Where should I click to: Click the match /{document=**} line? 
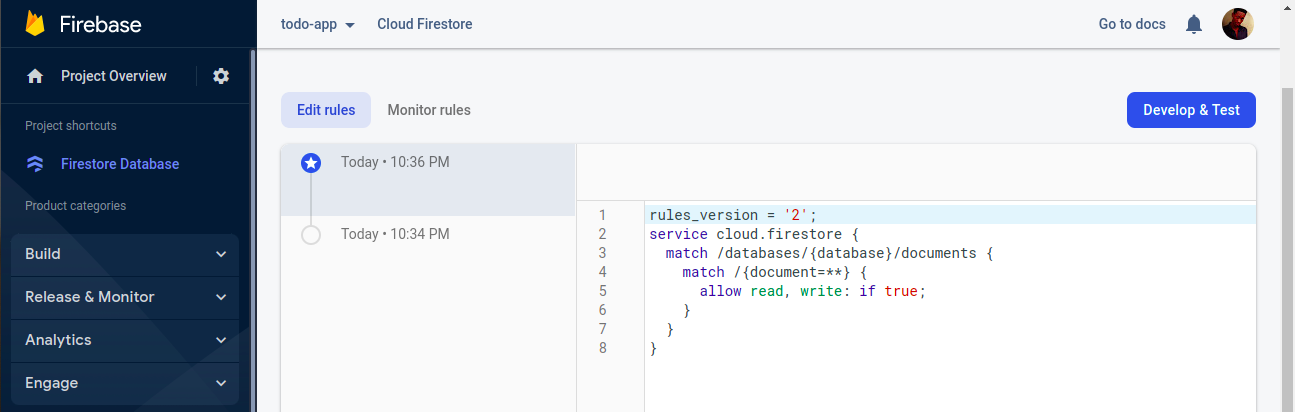click(x=775, y=272)
